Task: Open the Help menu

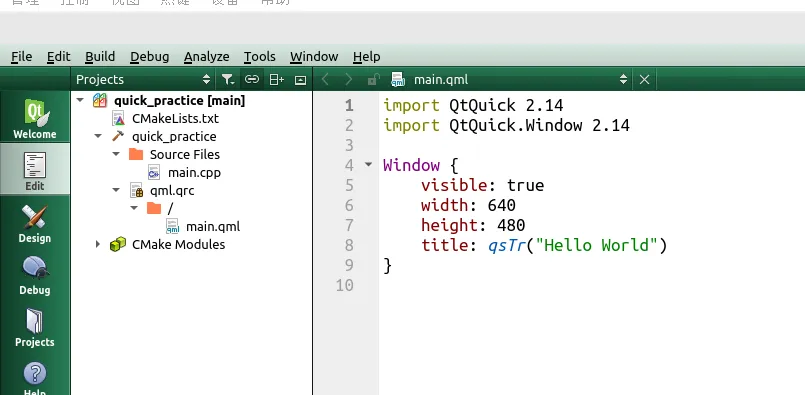Action: (x=367, y=57)
